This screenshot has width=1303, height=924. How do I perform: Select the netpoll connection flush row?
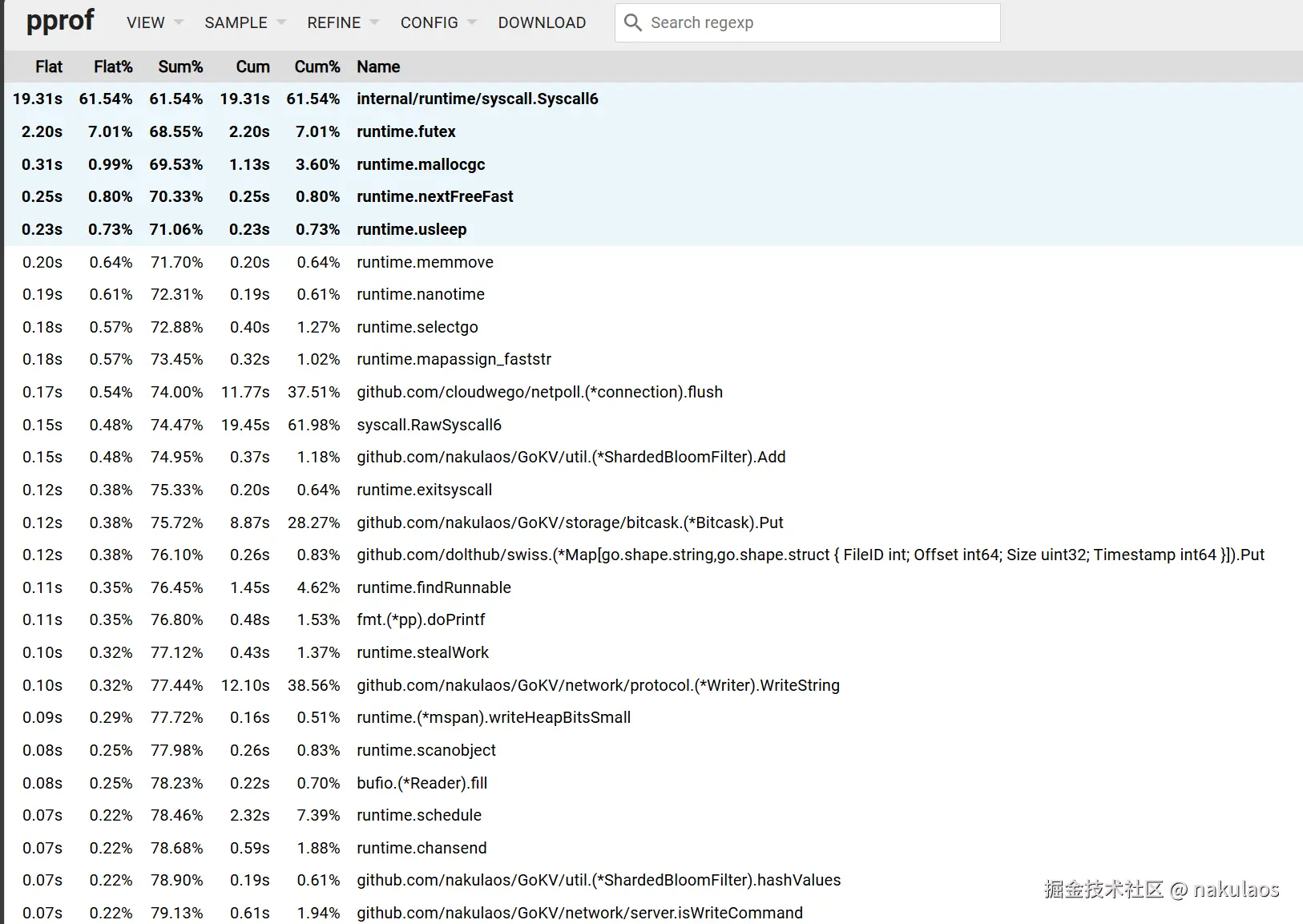[539, 392]
